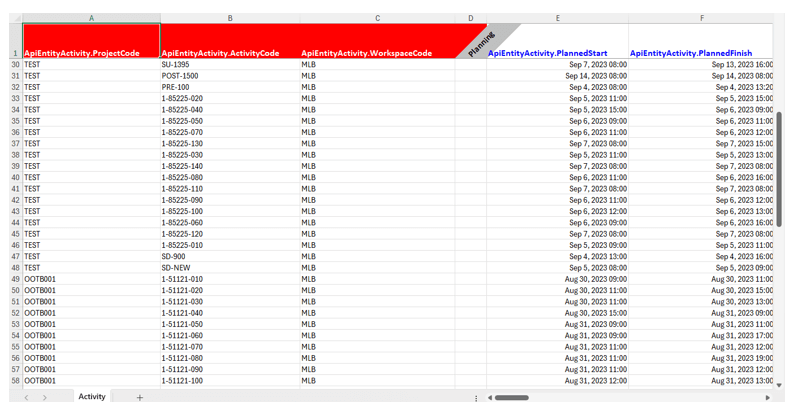Click the add new sheet plus icon

coord(139,397)
